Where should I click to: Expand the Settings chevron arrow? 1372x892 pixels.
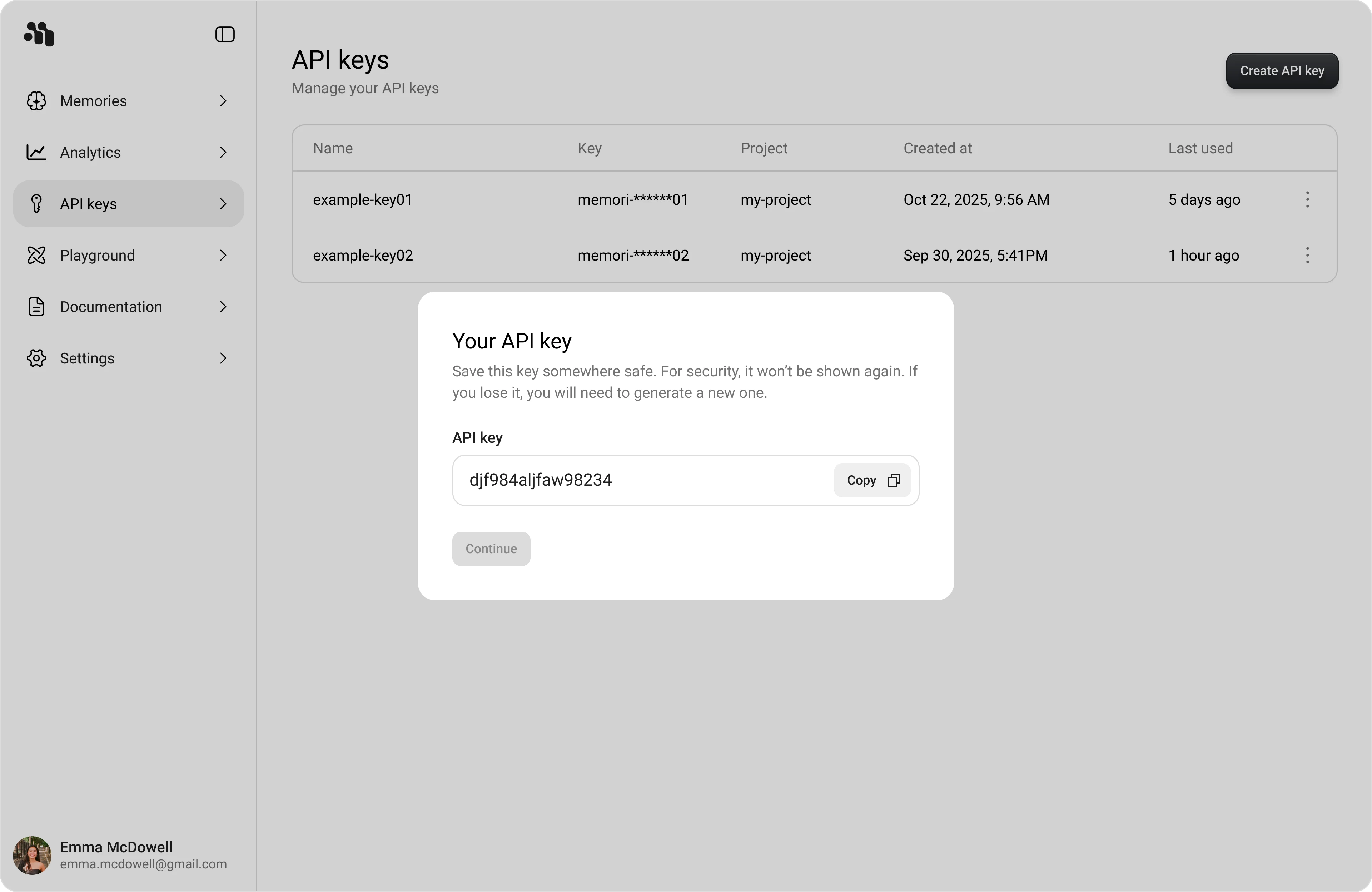tap(223, 358)
